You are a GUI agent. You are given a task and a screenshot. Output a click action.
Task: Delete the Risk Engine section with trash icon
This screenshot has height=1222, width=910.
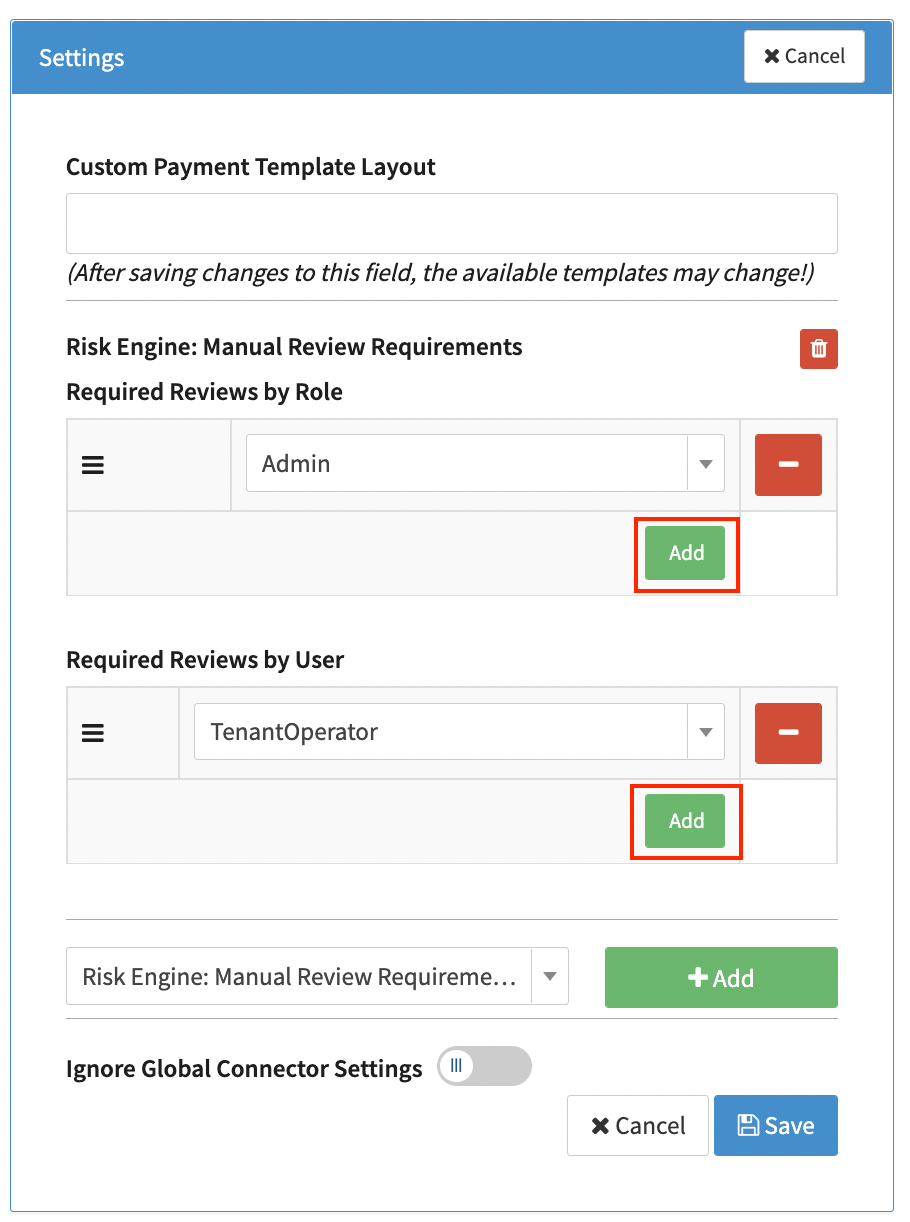pos(818,349)
